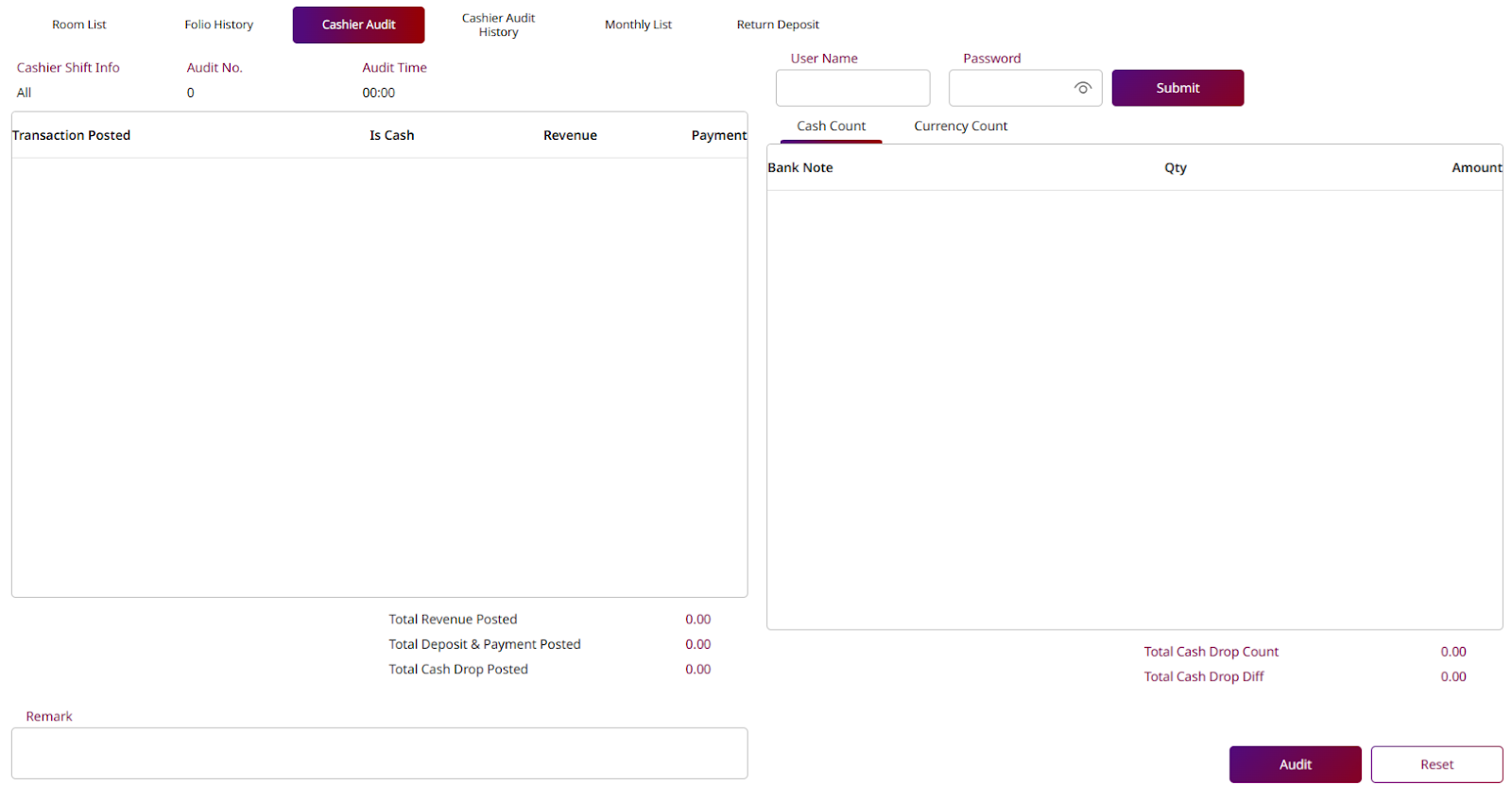Click the Bank Note column header

click(x=800, y=167)
